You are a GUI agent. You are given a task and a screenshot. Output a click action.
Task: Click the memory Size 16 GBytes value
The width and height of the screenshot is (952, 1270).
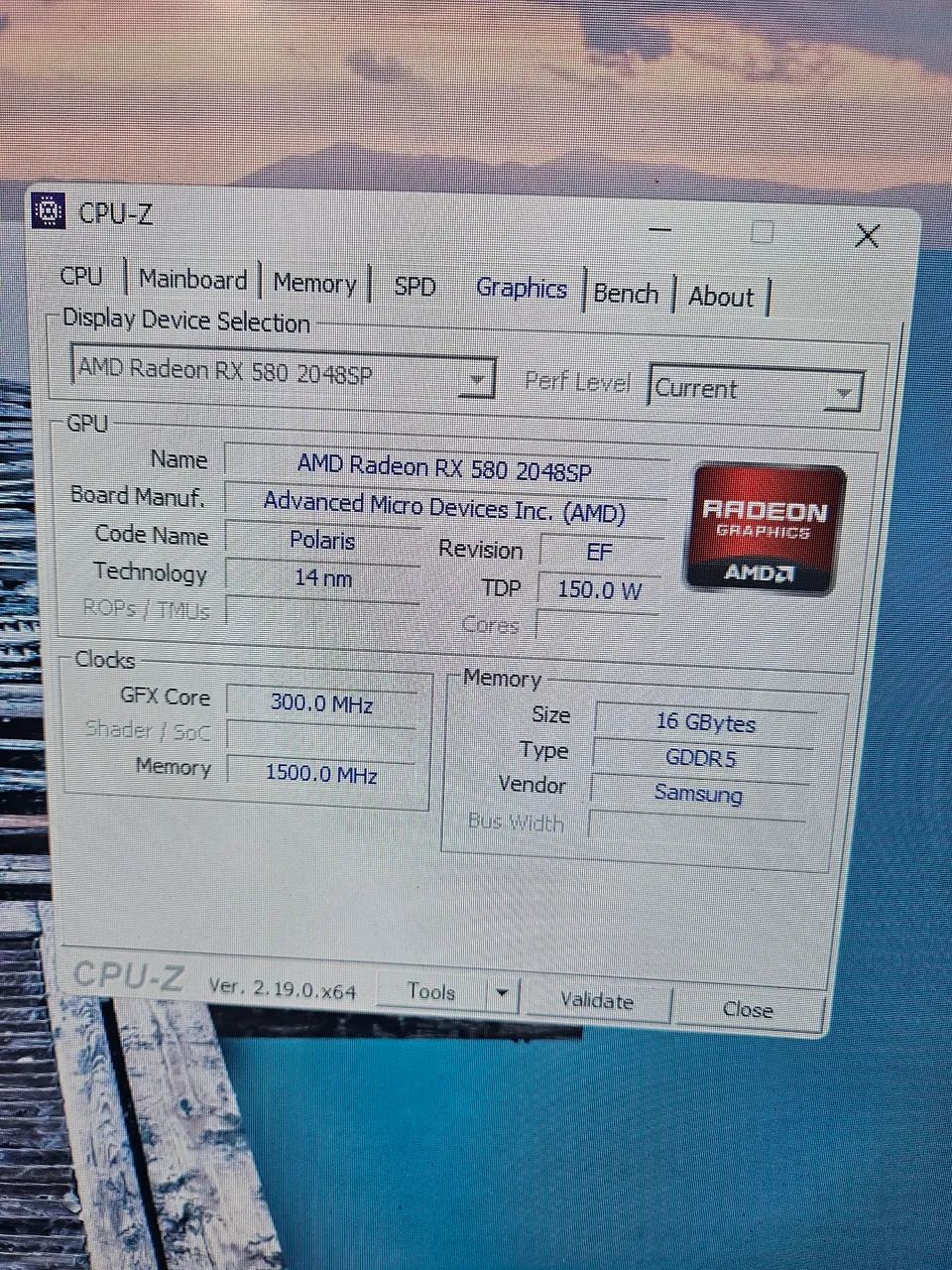[705, 722]
